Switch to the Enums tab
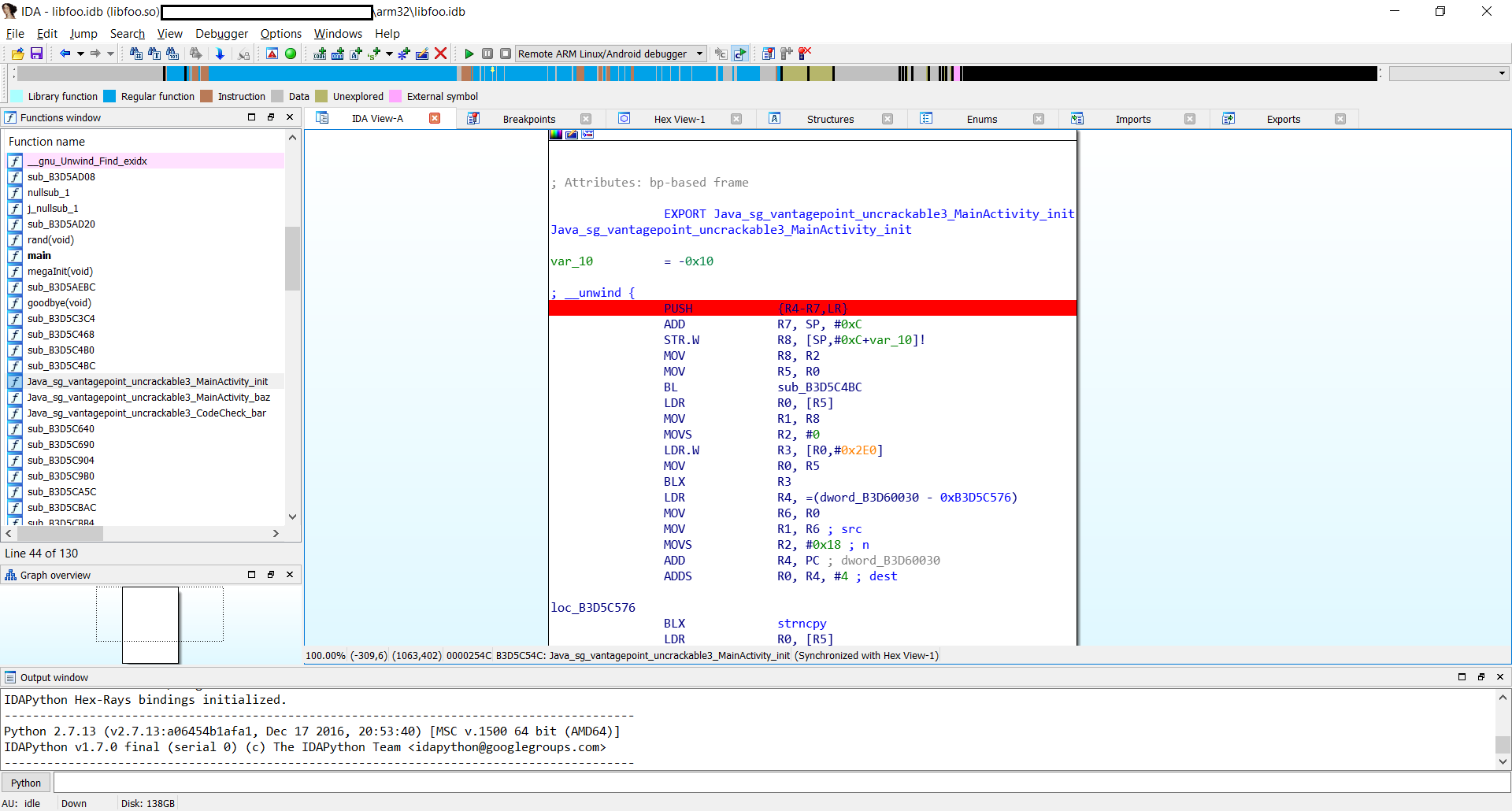Viewport: 1512px width, 811px height. pos(982,119)
